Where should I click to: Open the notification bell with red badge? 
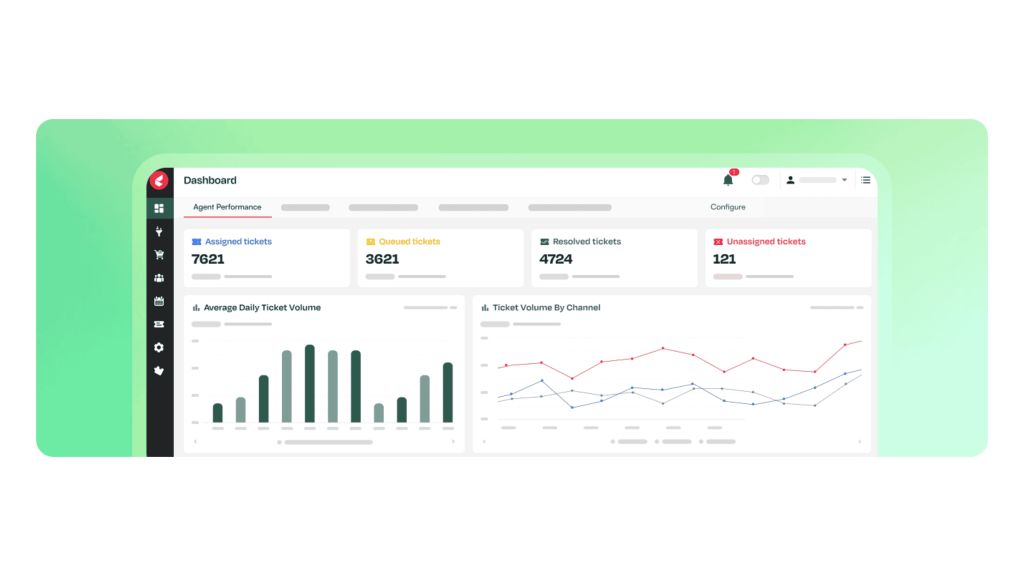[x=728, y=180]
